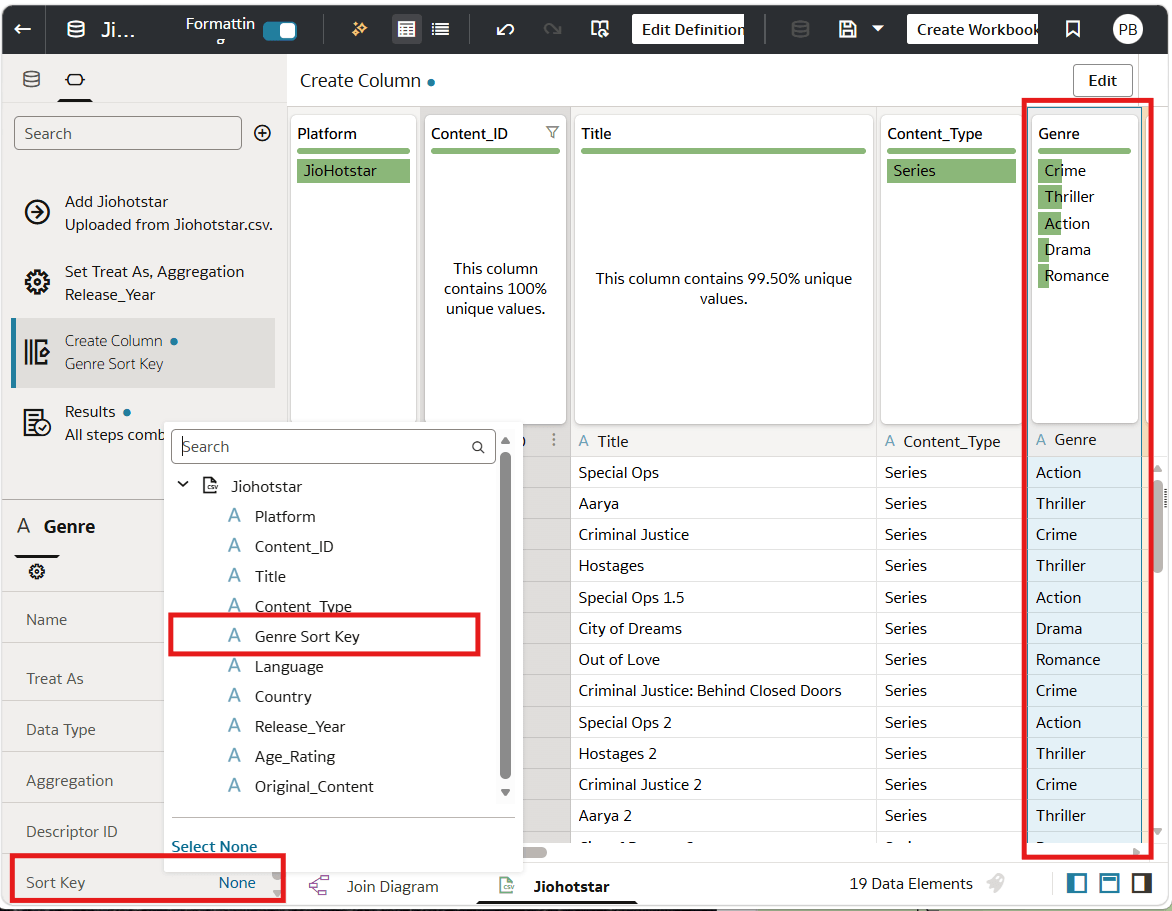Open the Jiohotstar bottom tab
Viewport: 1172px width, 911px height.
555,886
